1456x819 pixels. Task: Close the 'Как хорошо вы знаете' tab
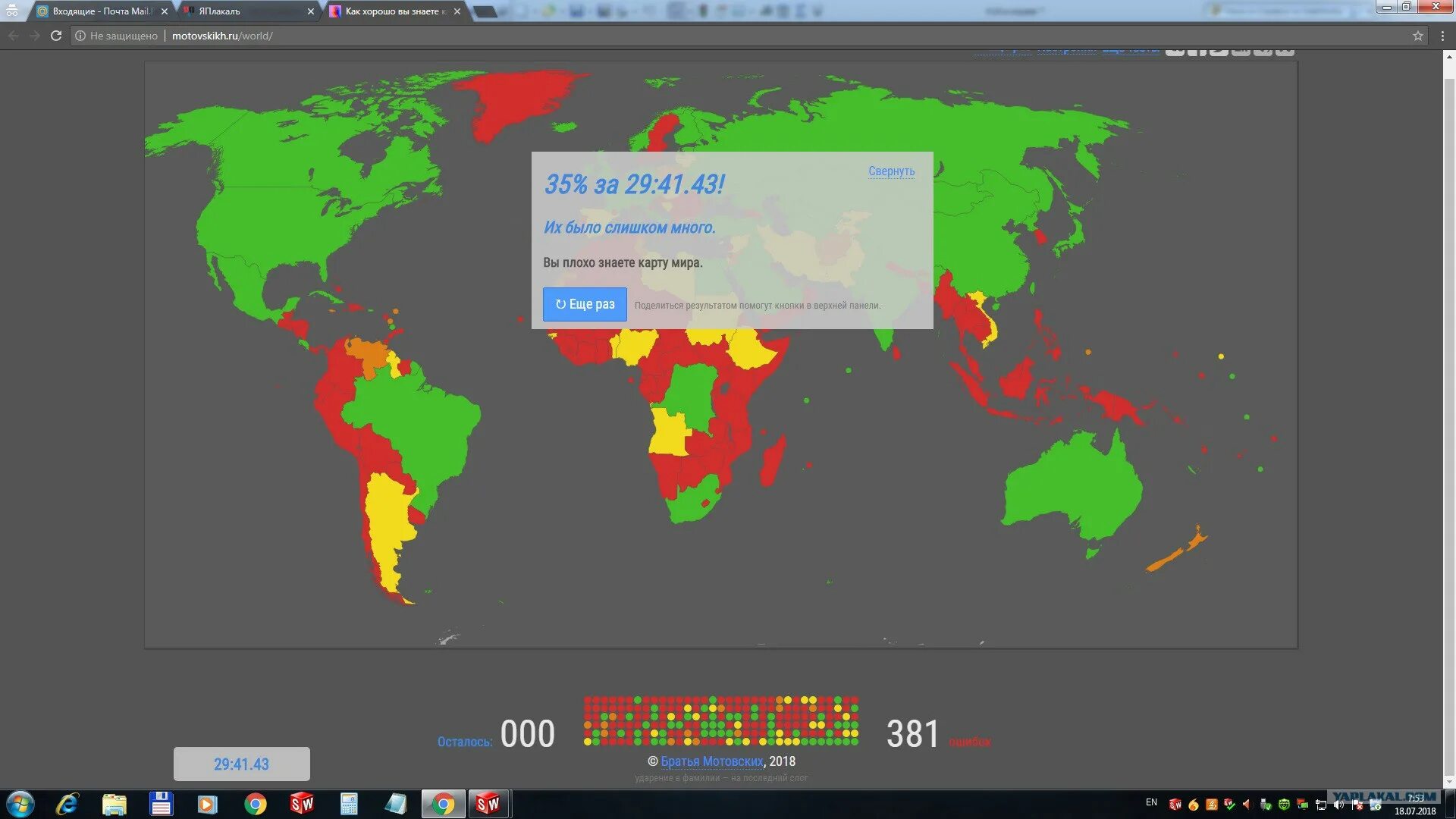click(457, 11)
